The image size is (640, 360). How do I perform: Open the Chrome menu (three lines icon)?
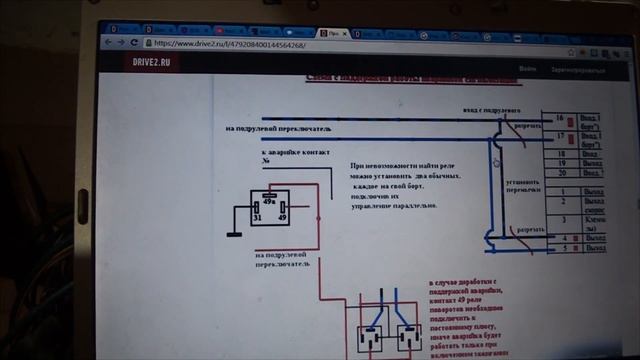pos(627,54)
